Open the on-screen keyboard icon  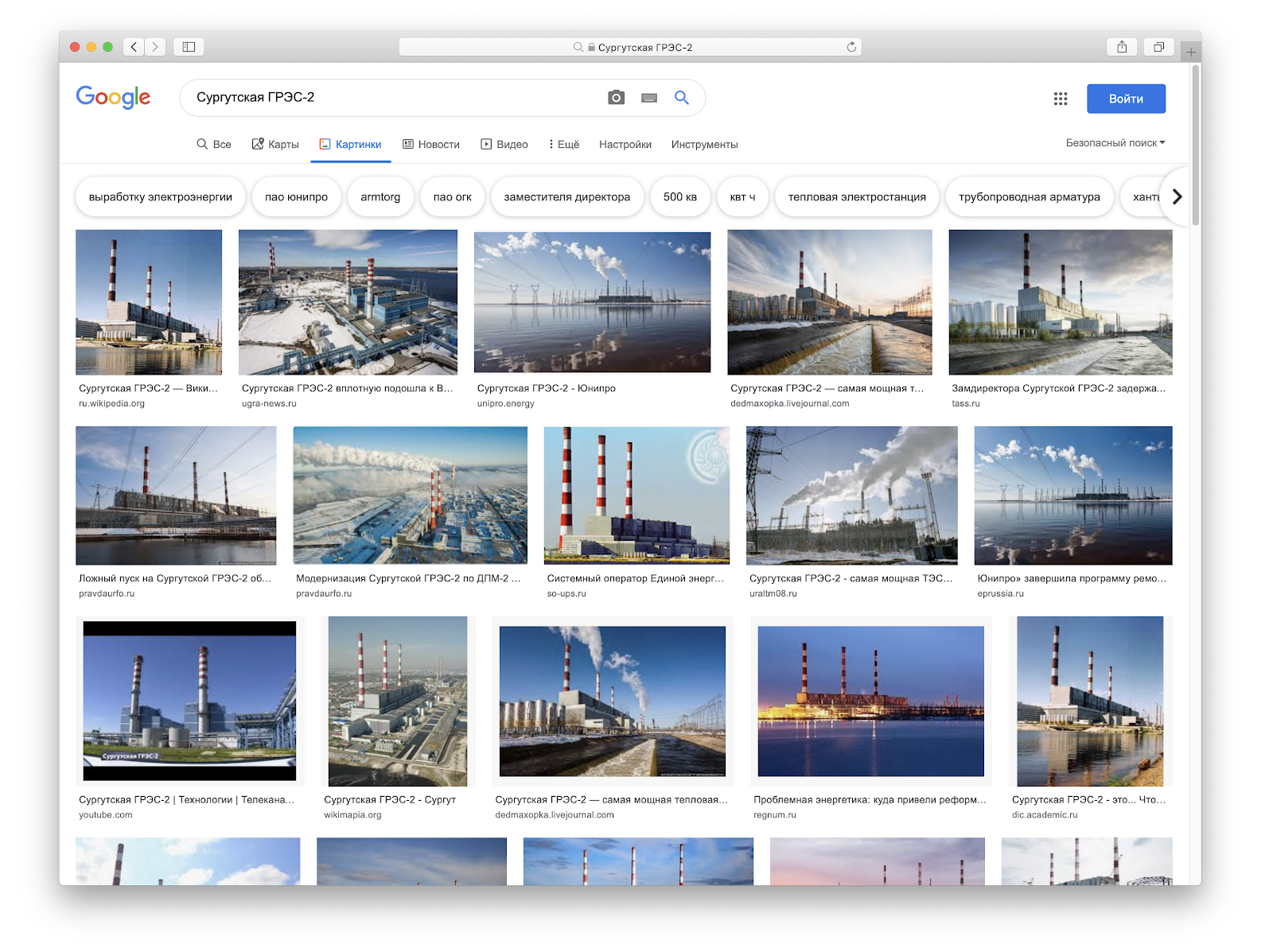(649, 98)
